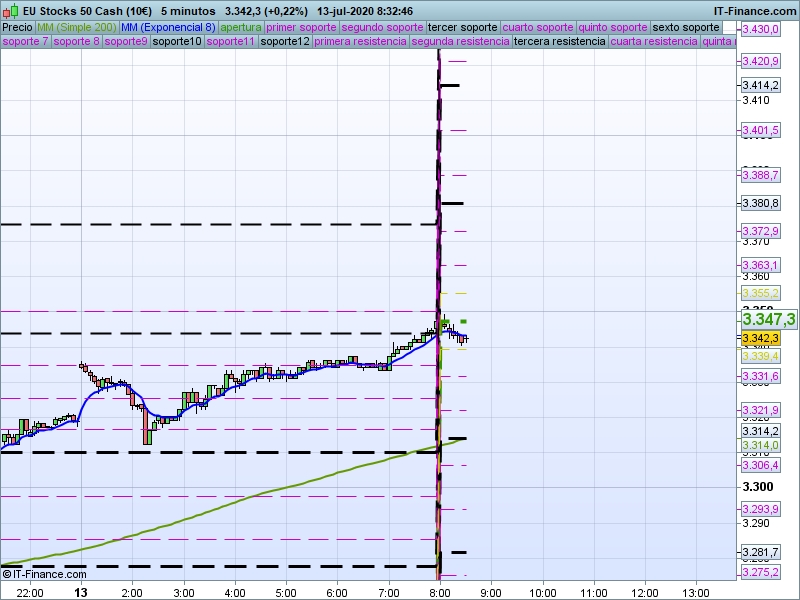Click the 'sexto soporte' legend label
This screenshot has height=600, width=800.
pos(685,27)
